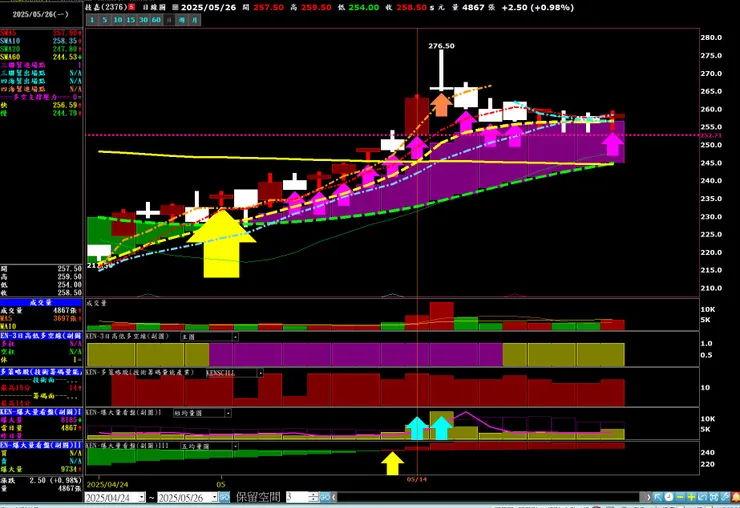Select the 60-minute timeframe button
Image resolution: width=740 pixels, height=508 pixels.
[156, 20]
